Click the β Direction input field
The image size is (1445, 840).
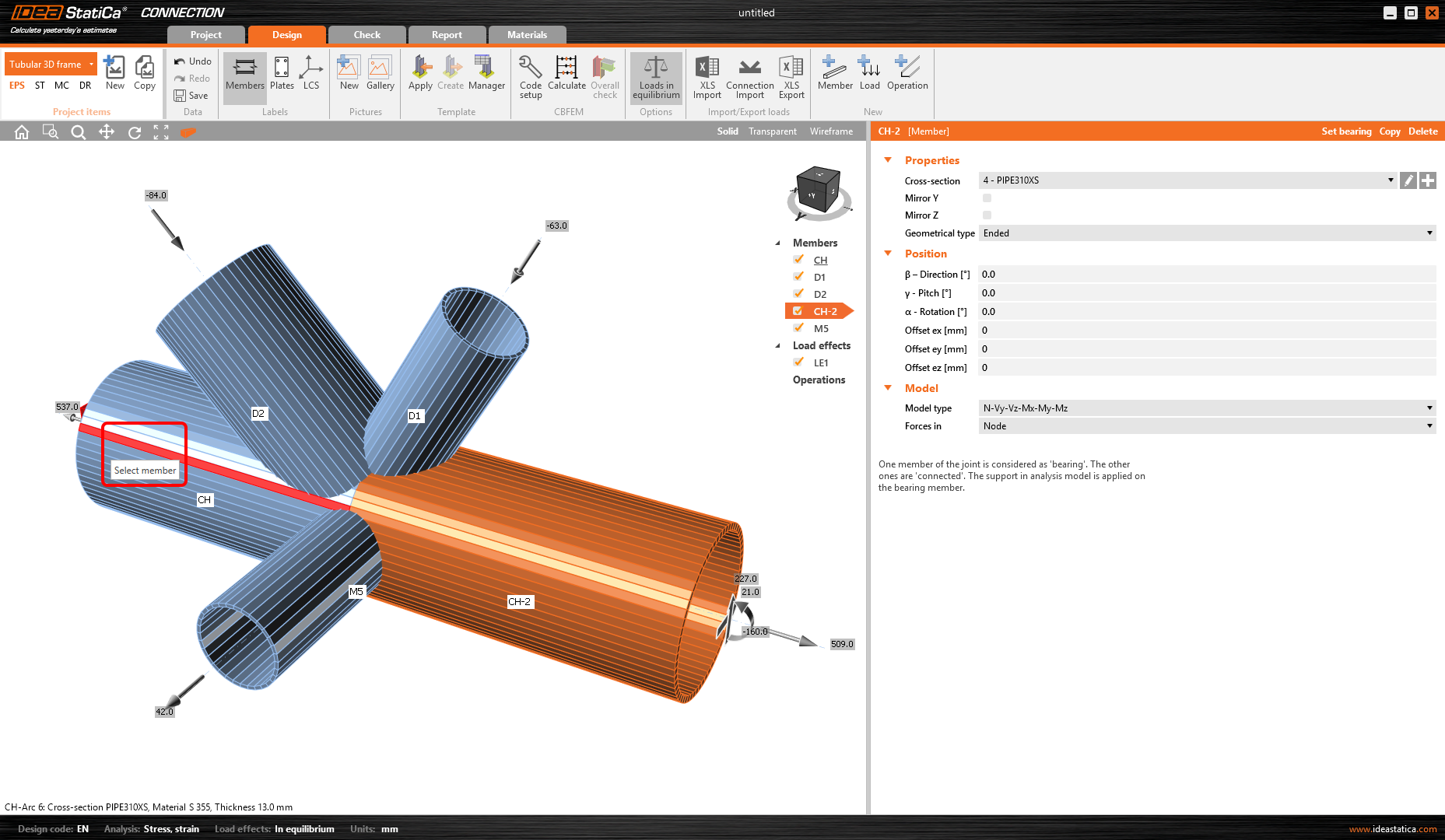[1206, 275]
